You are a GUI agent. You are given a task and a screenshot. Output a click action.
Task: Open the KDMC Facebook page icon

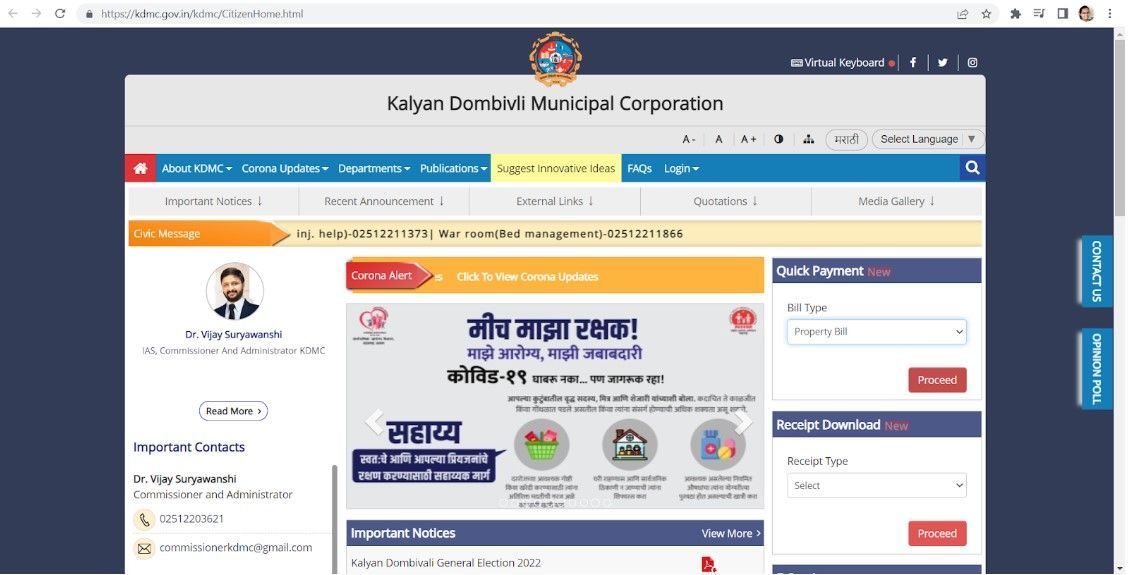913,63
